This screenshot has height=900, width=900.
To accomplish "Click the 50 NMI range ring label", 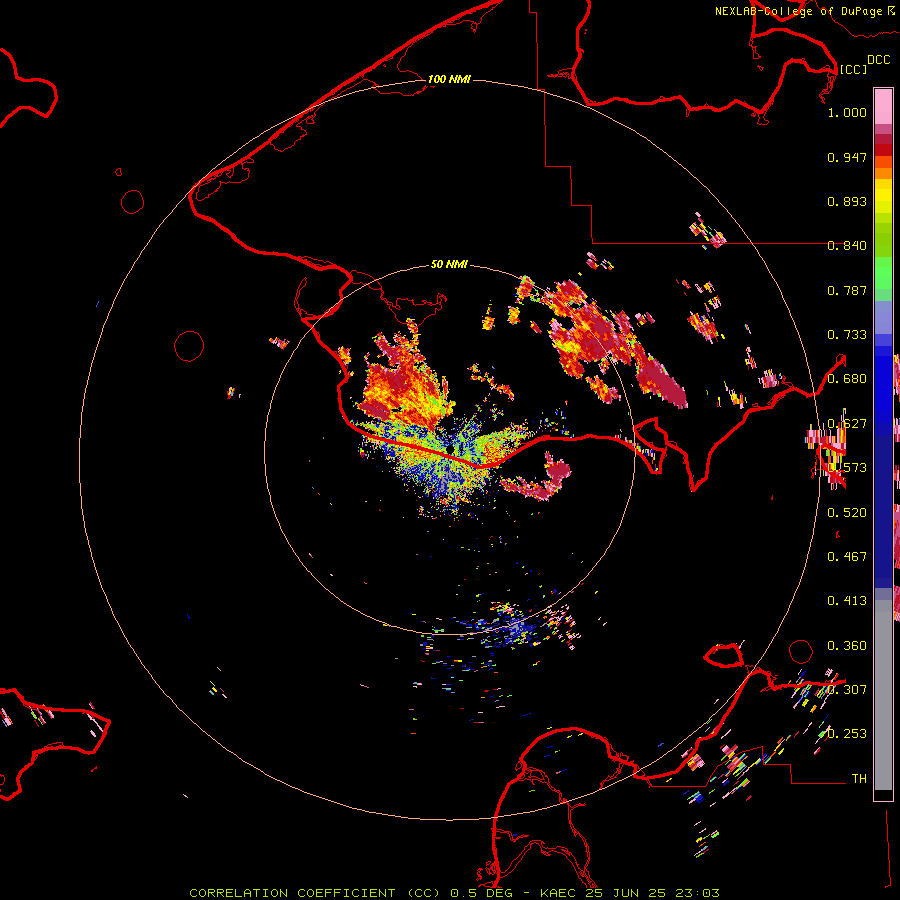I will pyautogui.click(x=449, y=264).
